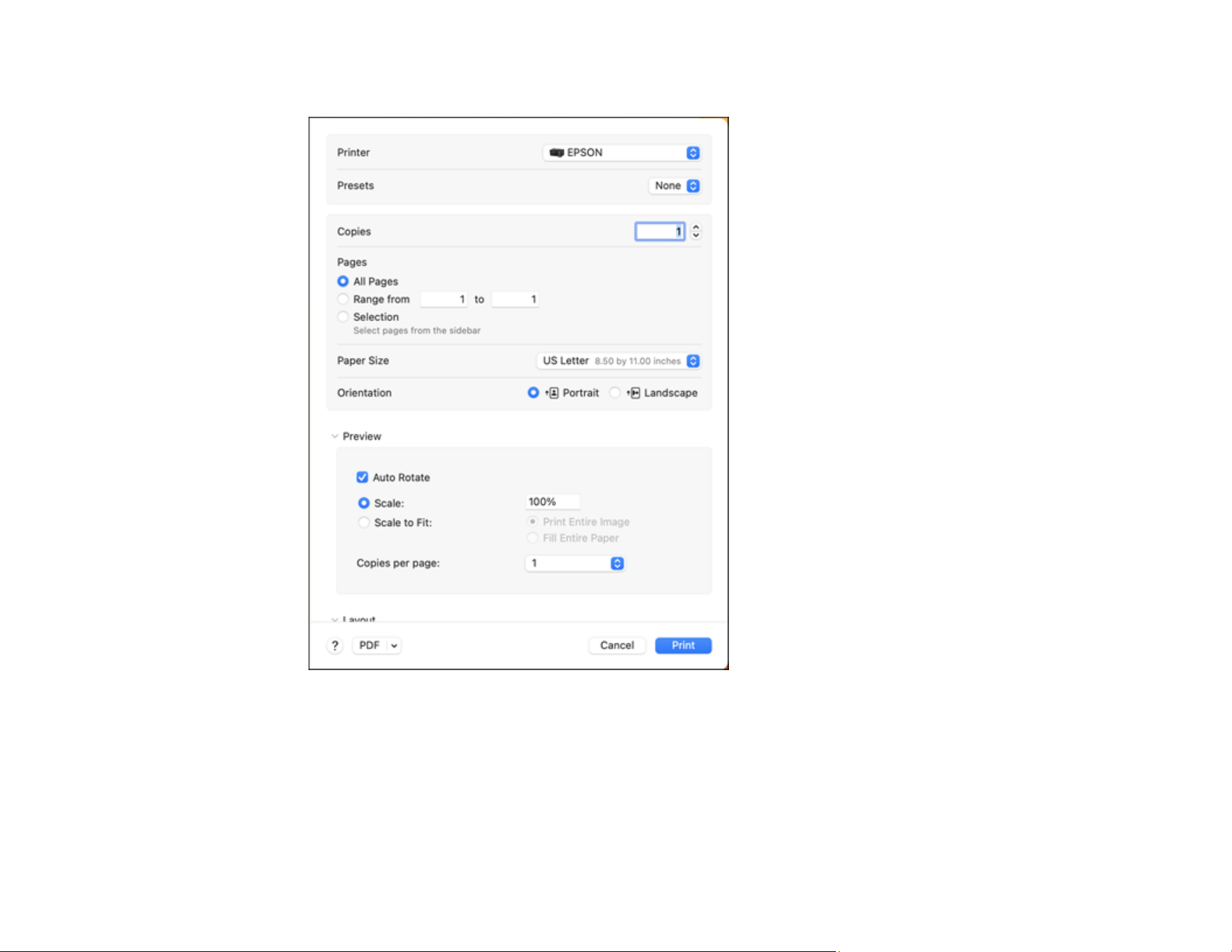
Task: Click the Orientation label
Action: pyautogui.click(x=364, y=393)
